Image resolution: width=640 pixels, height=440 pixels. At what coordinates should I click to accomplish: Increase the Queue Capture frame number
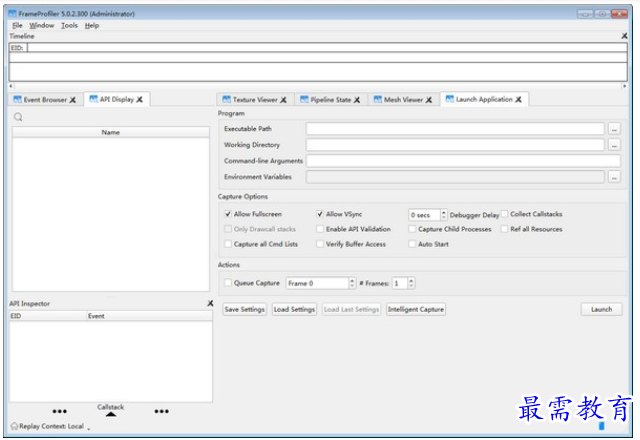click(352, 280)
